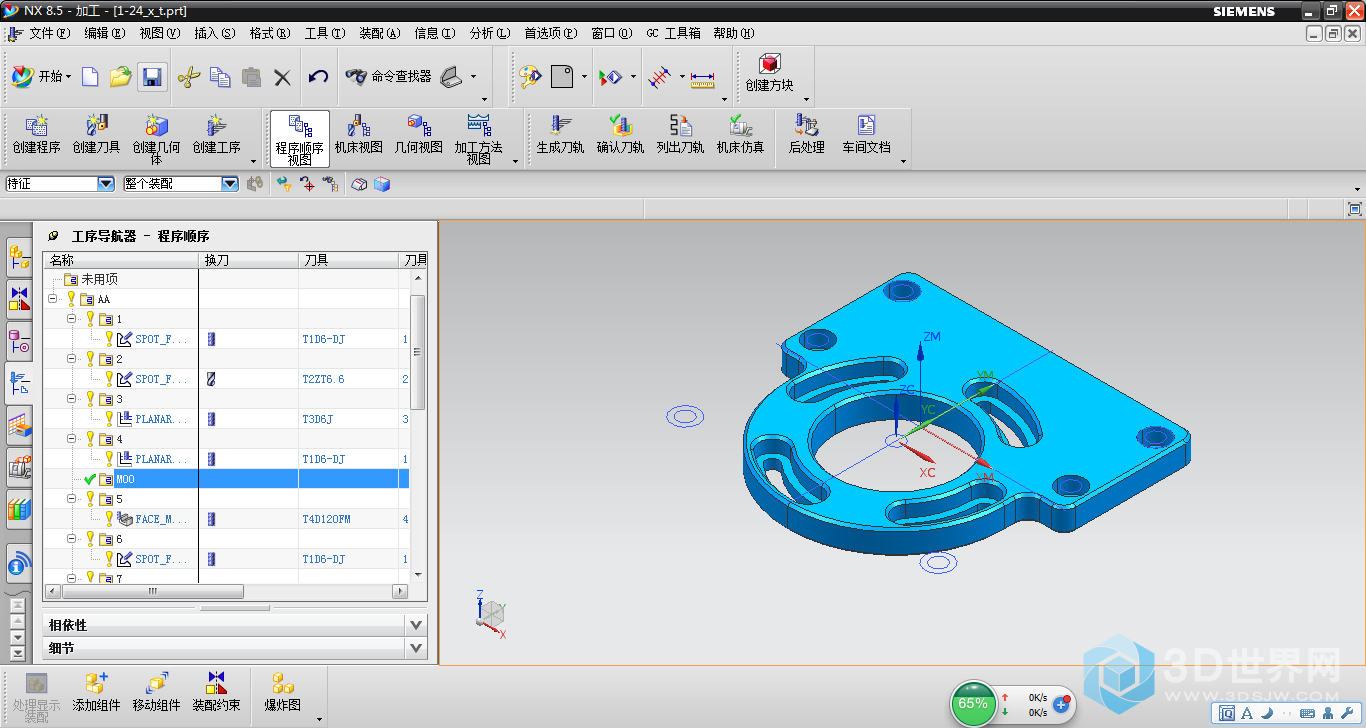This screenshot has height=728, width=1366.
Task: Select the MOO program row
Action: (x=226, y=479)
